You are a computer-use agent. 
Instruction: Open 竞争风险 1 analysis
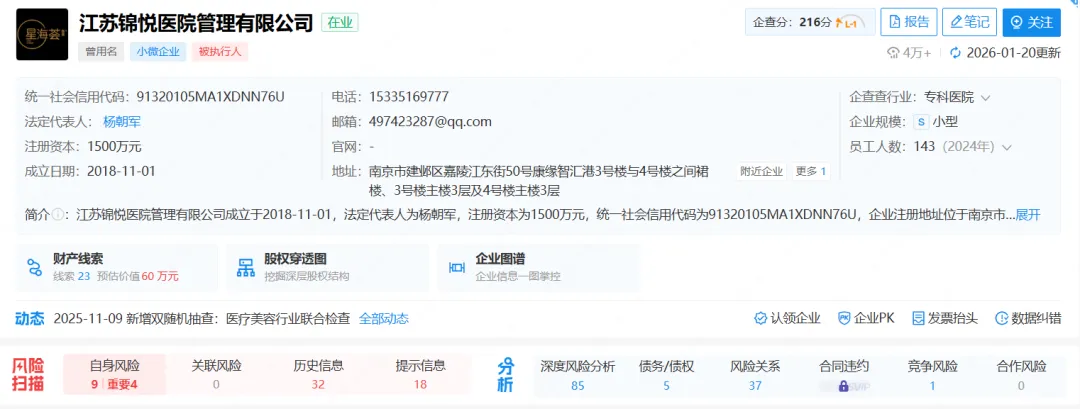click(x=933, y=375)
